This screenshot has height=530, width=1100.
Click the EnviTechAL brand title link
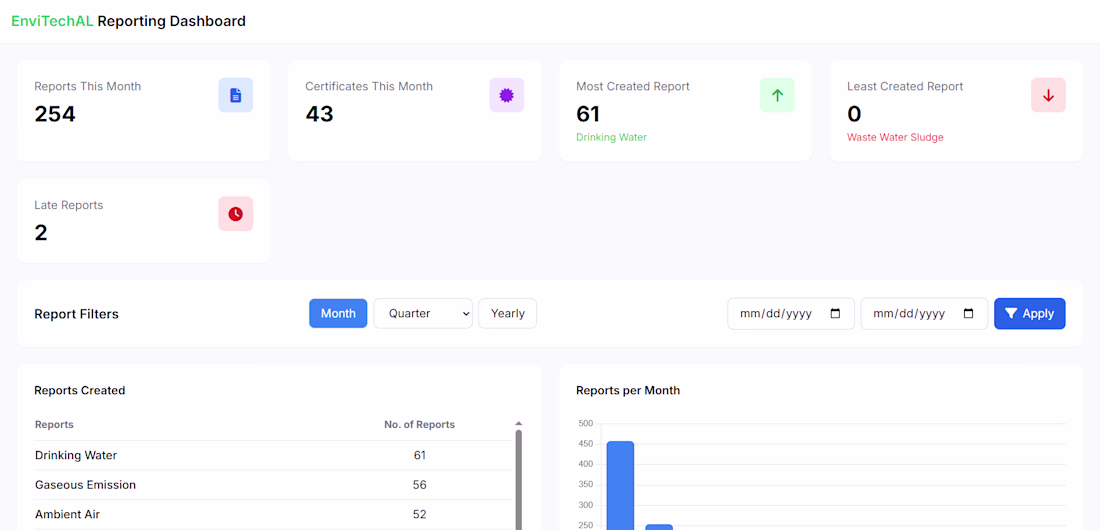[x=52, y=21]
